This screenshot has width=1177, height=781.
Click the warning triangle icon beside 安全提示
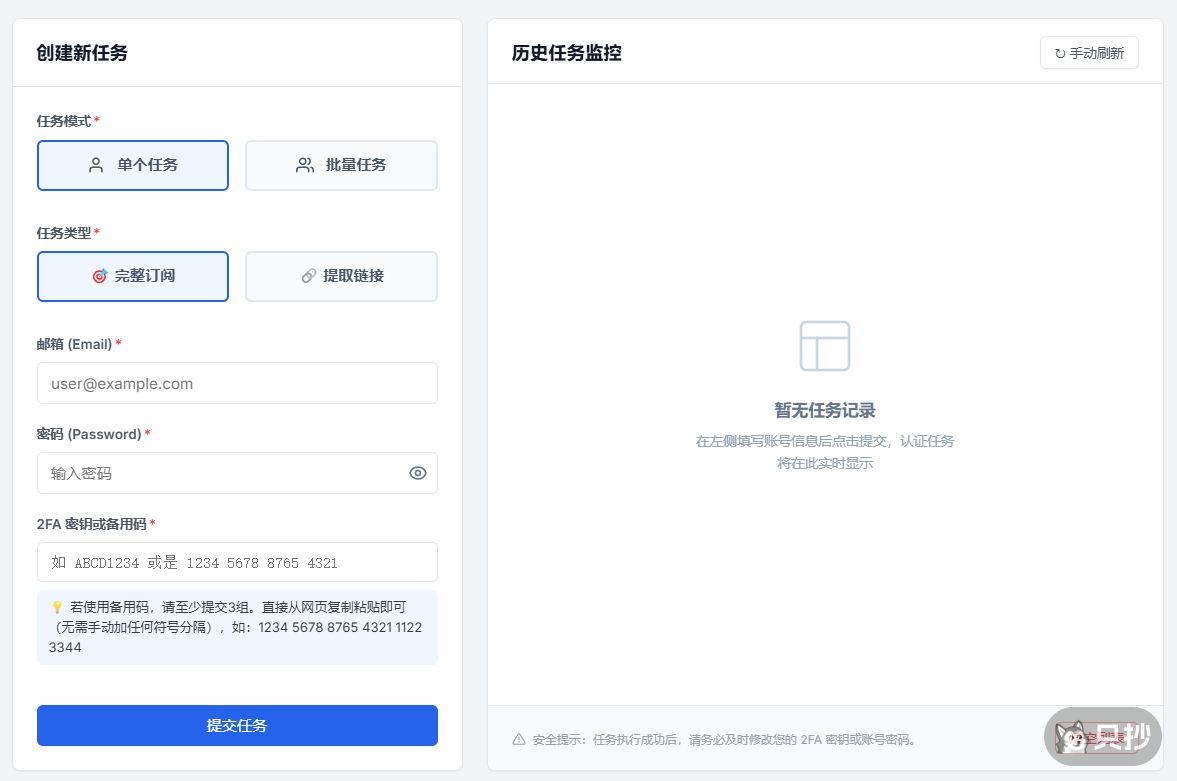tap(519, 740)
